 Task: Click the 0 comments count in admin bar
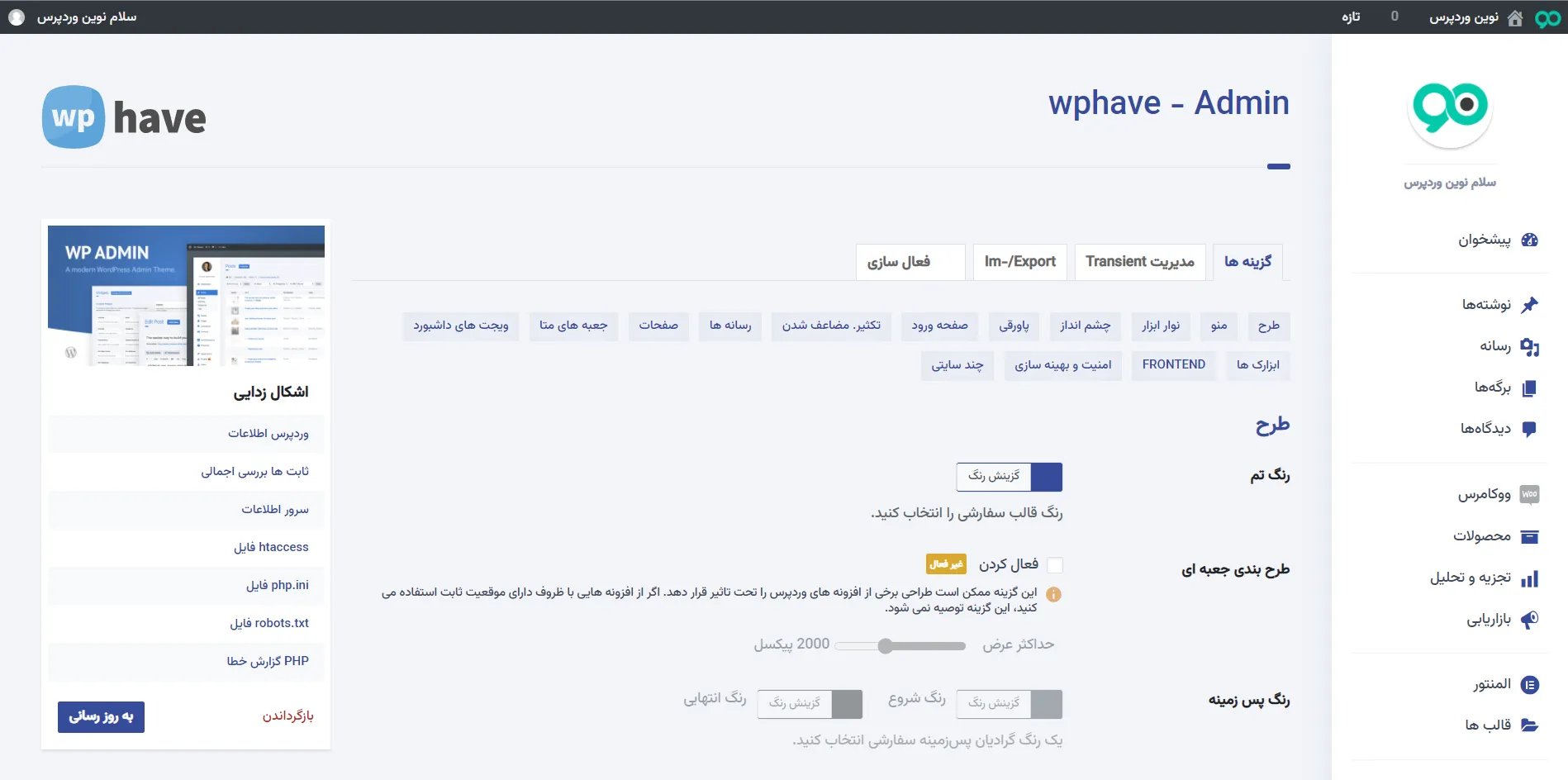(x=1395, y=17)
